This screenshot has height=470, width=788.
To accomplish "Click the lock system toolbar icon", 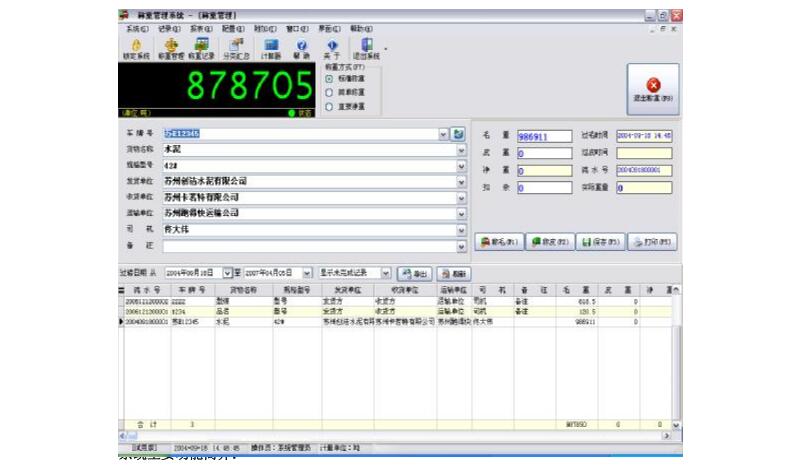I will point(136,49).
